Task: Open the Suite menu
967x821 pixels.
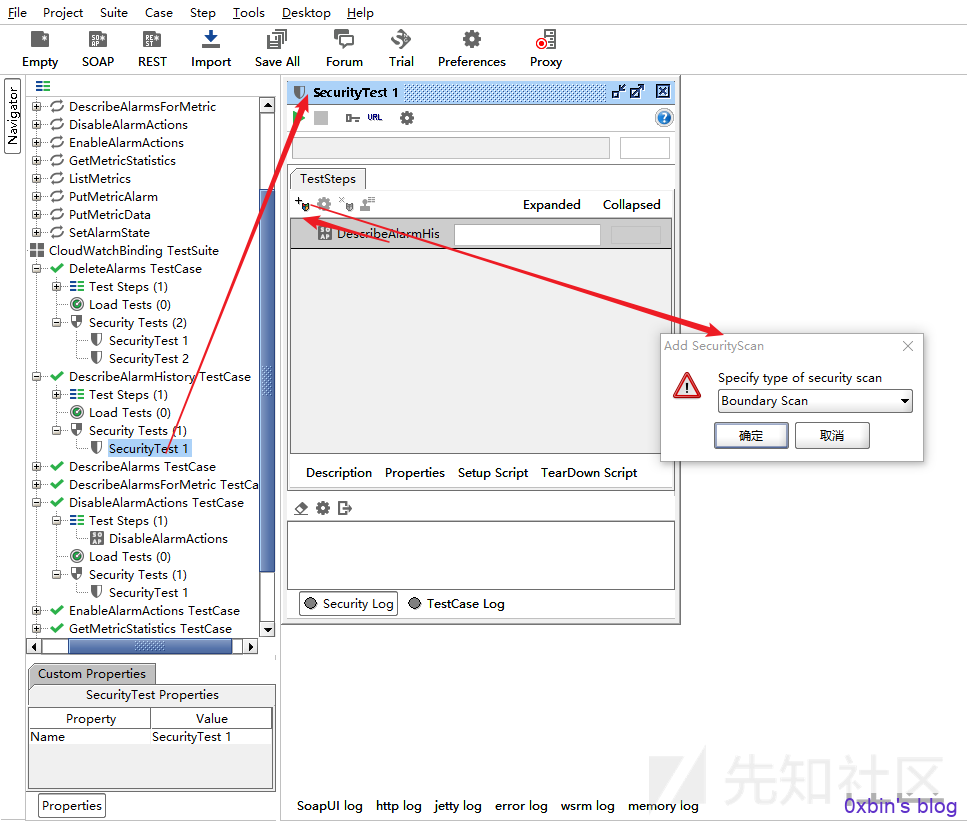Action: pos(113,12)
